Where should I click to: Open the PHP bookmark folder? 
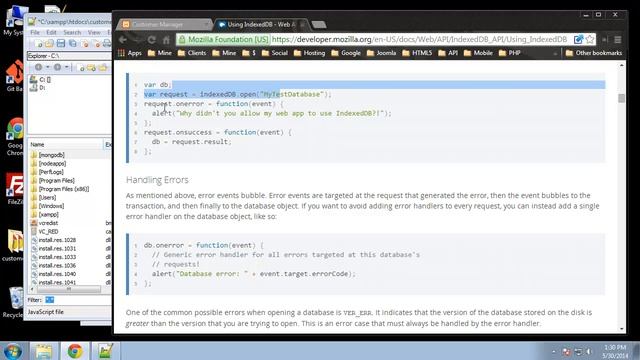509,53
